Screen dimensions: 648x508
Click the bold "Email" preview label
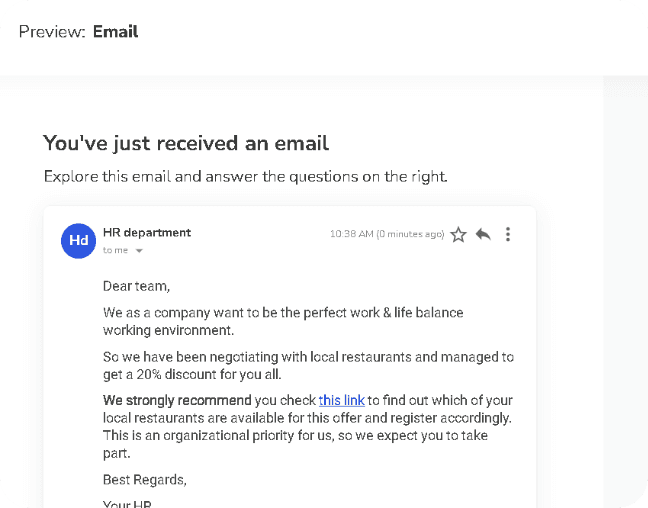click(115, 31)
